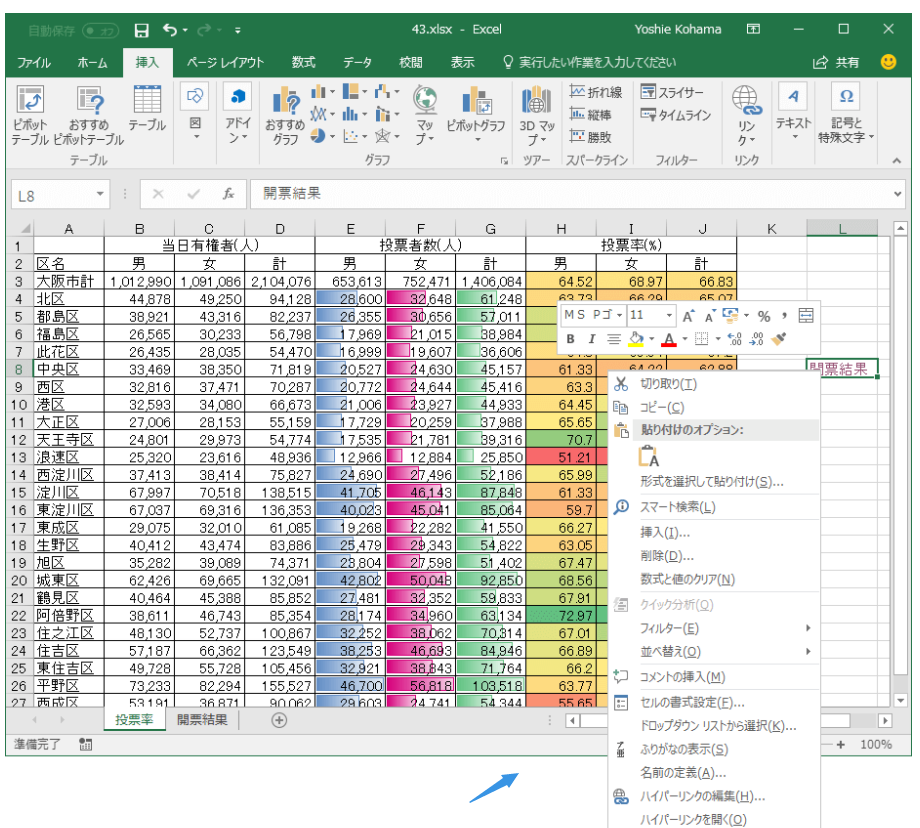Collapse the ribbon with the chevron
The width and height of the screenshot is (920, 828).
897,160
